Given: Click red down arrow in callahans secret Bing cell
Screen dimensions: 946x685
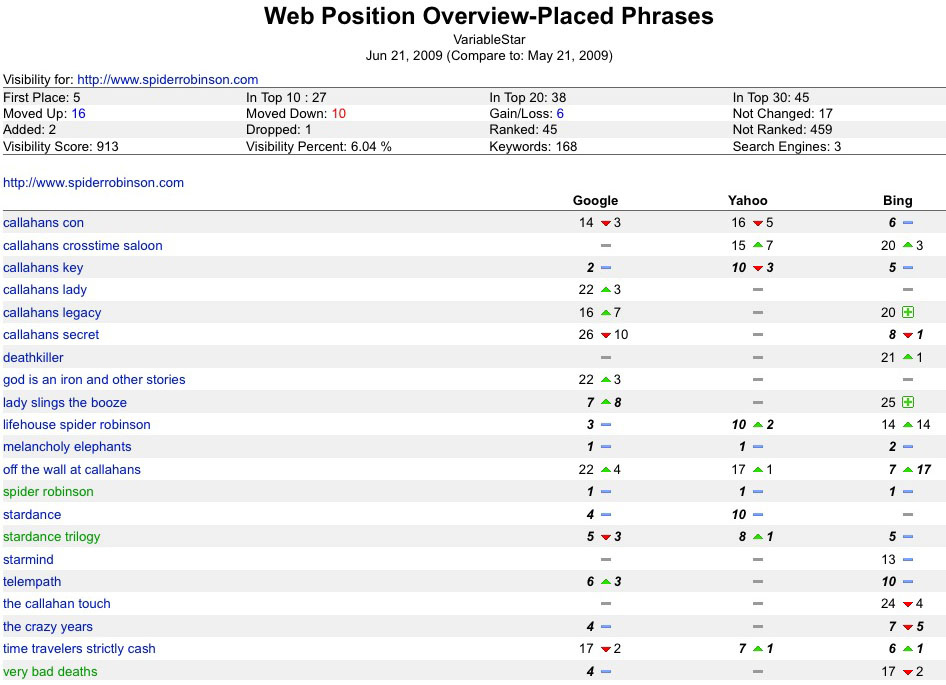Looking at the screenshot, I should click(x=907, y=335).
